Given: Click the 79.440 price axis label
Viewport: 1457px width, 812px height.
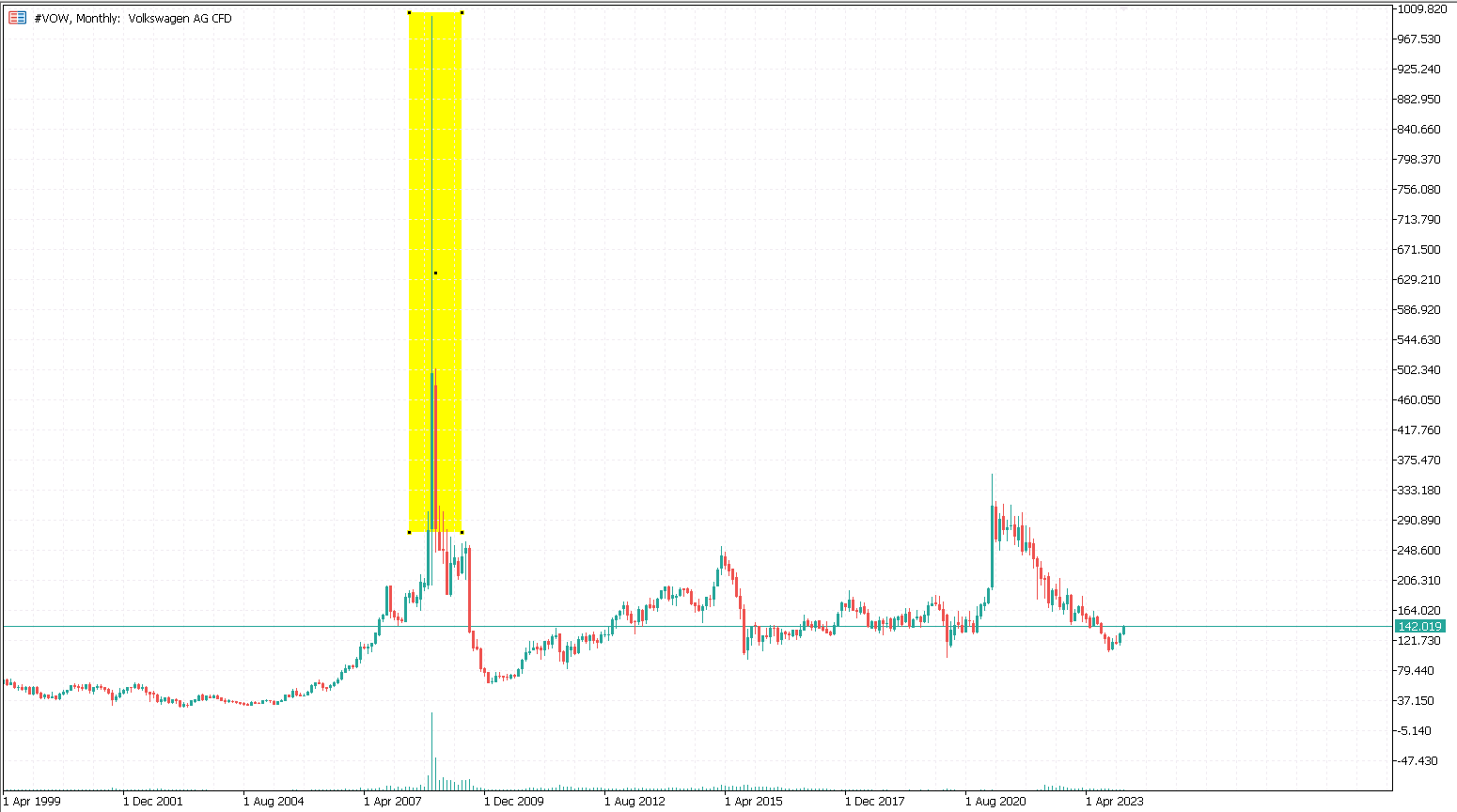Looking at the screenshot, I should tap(1417, 671).
